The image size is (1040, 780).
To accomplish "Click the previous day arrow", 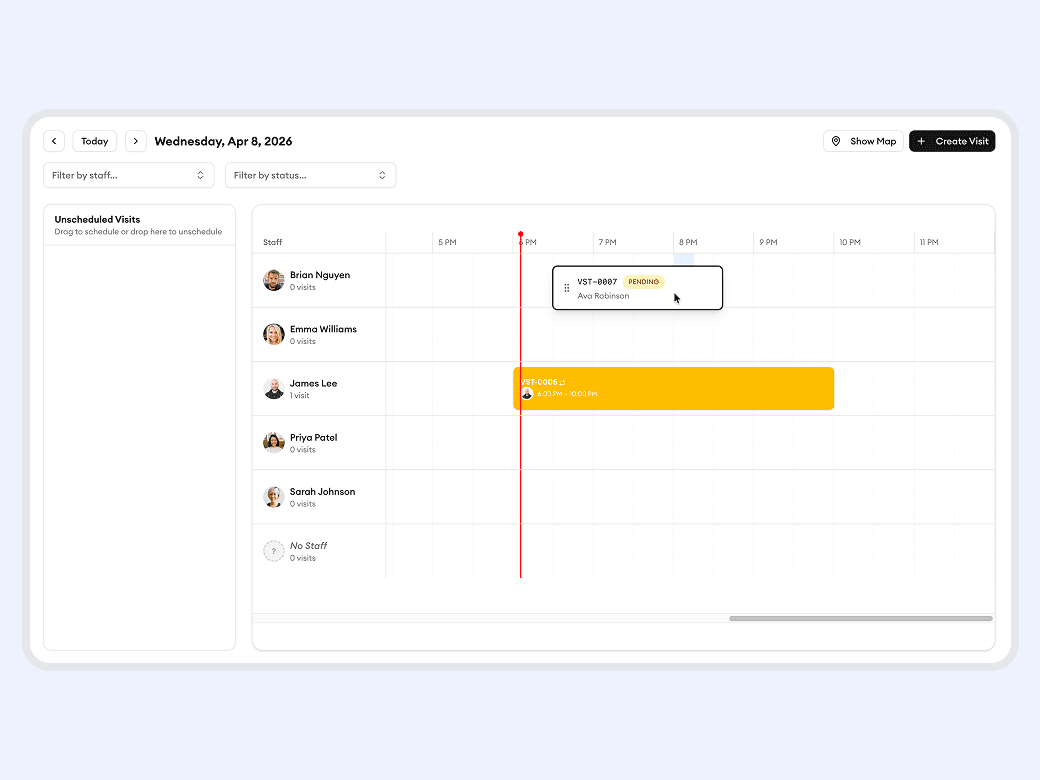I will [x=54, y=141].
